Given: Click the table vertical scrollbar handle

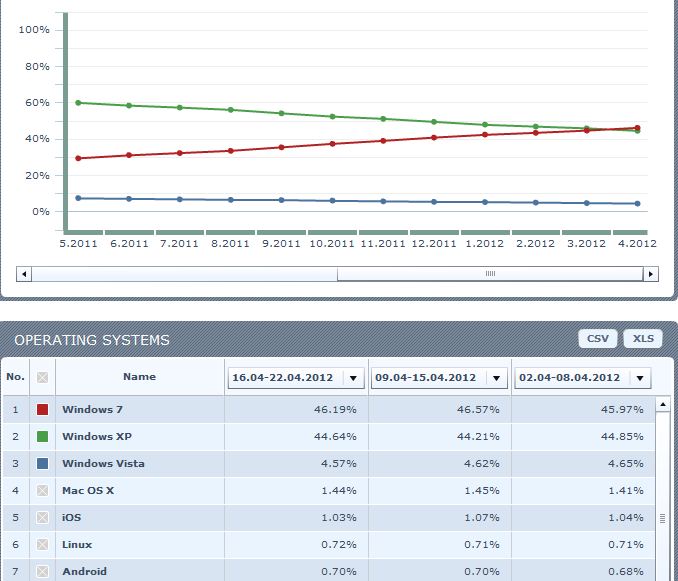Looking at the screenshot, I should [x=661, y=518].
